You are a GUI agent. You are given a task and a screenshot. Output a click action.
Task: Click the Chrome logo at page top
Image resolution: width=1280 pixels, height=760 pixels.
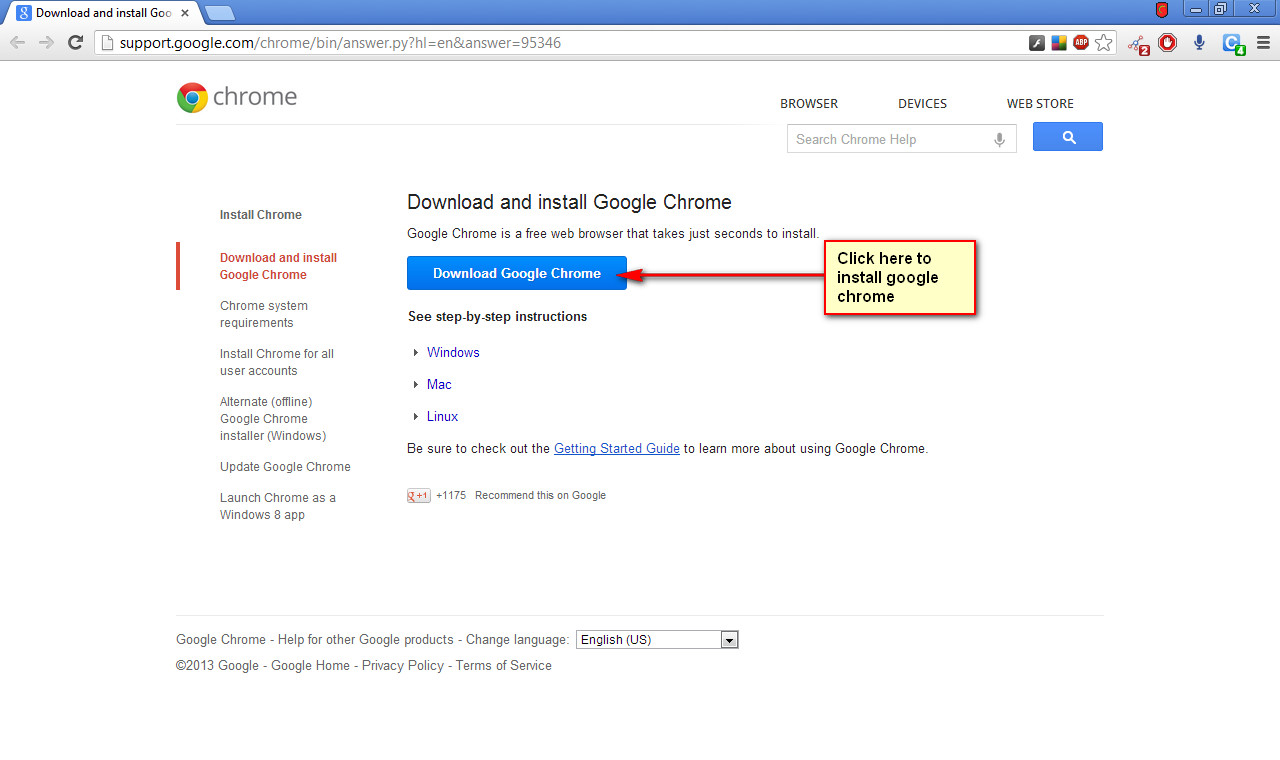[237, 97]
